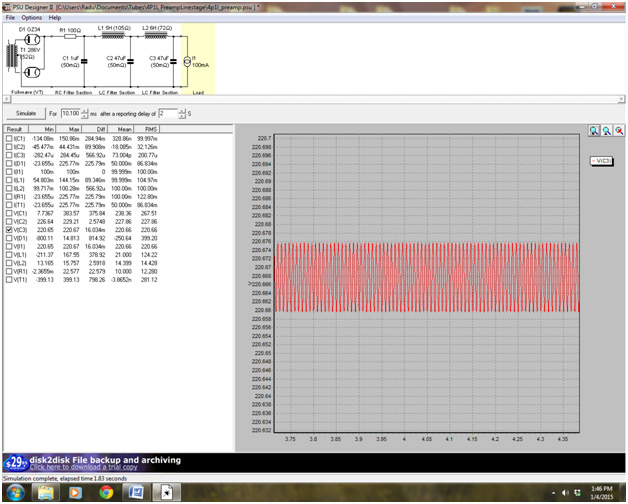The image size is (628, 504).
Task: Click the first magnifier zoom icon above graph
Action: (594, 131)
